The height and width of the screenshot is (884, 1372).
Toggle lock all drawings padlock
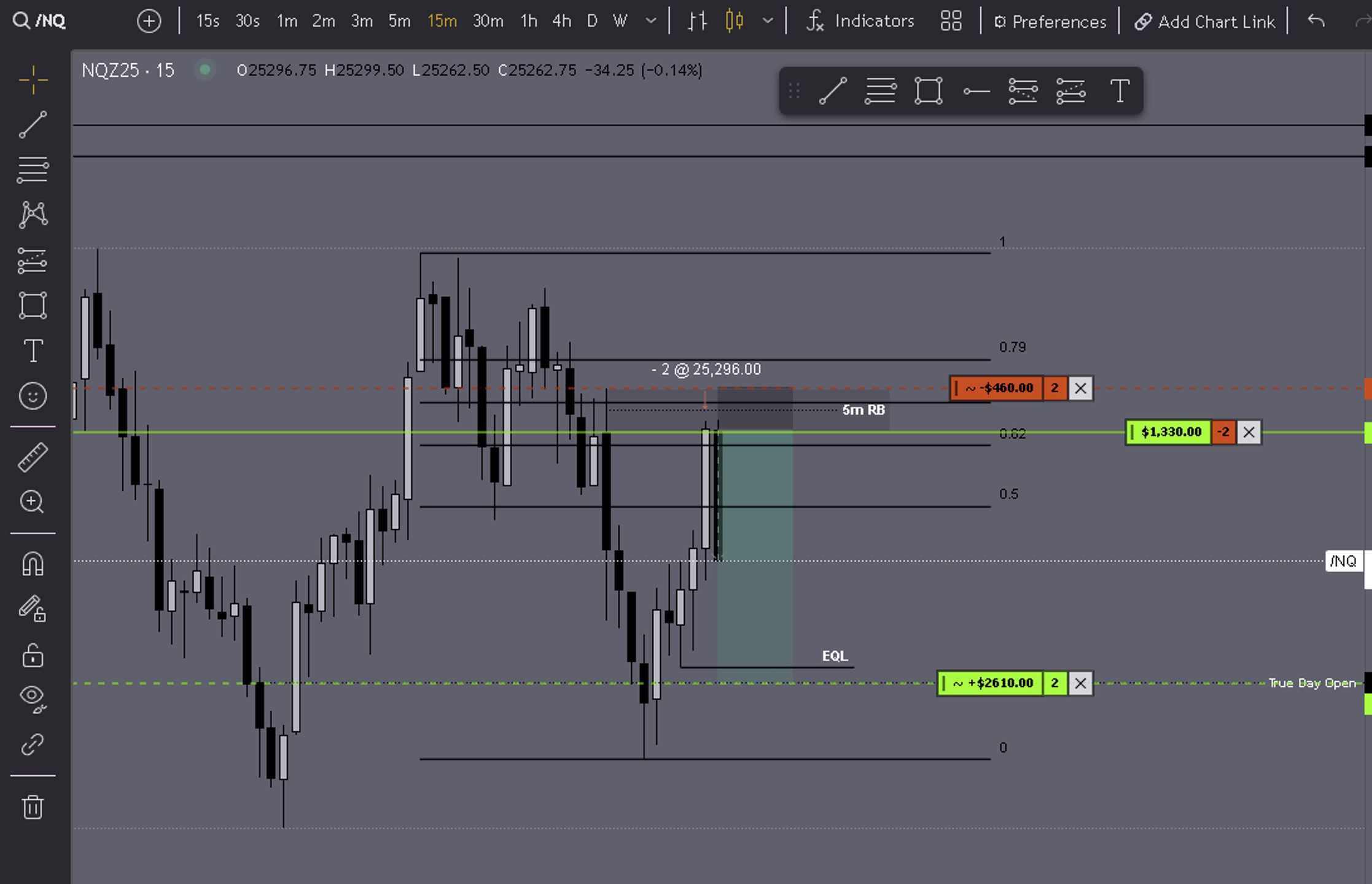33,655
